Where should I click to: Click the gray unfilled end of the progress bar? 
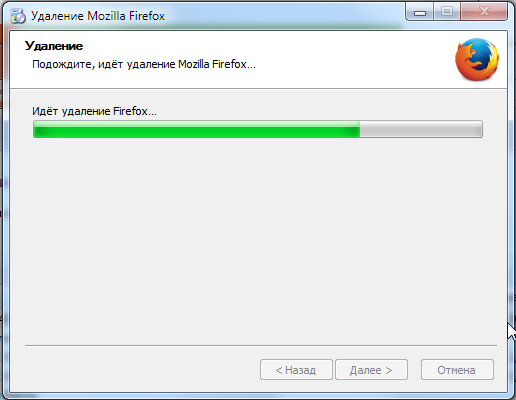click(x=421, y=129)
